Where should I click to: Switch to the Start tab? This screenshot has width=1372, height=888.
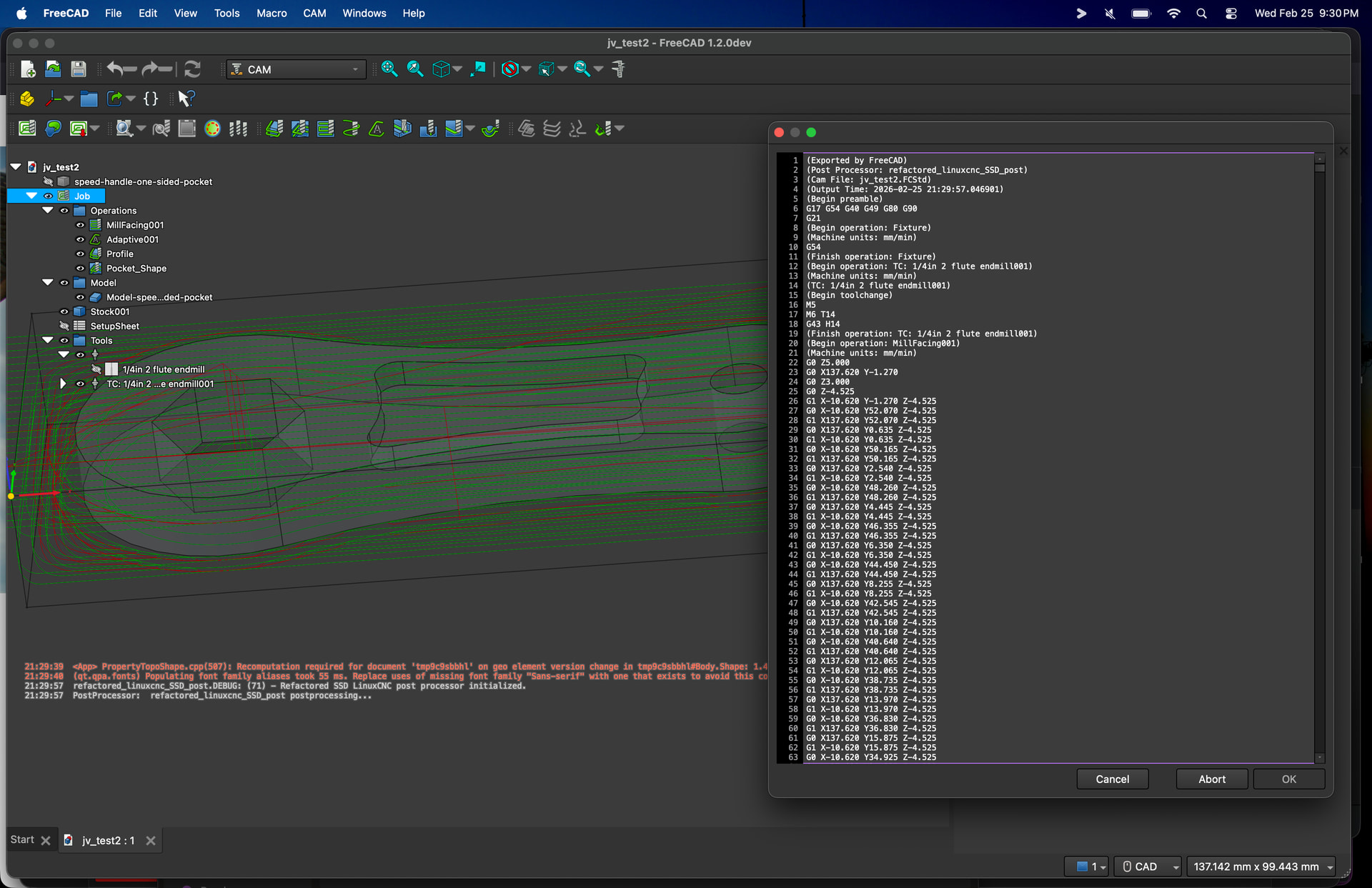(22, 840)
